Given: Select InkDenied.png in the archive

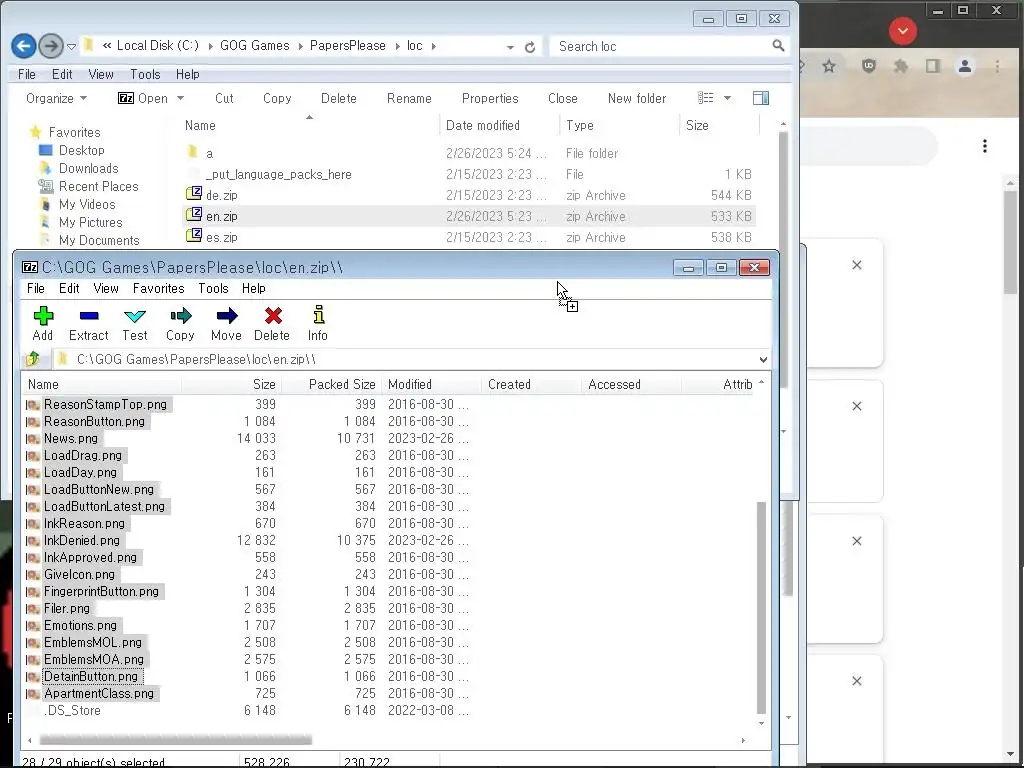Looking at the screenshot, I should 82,540.
